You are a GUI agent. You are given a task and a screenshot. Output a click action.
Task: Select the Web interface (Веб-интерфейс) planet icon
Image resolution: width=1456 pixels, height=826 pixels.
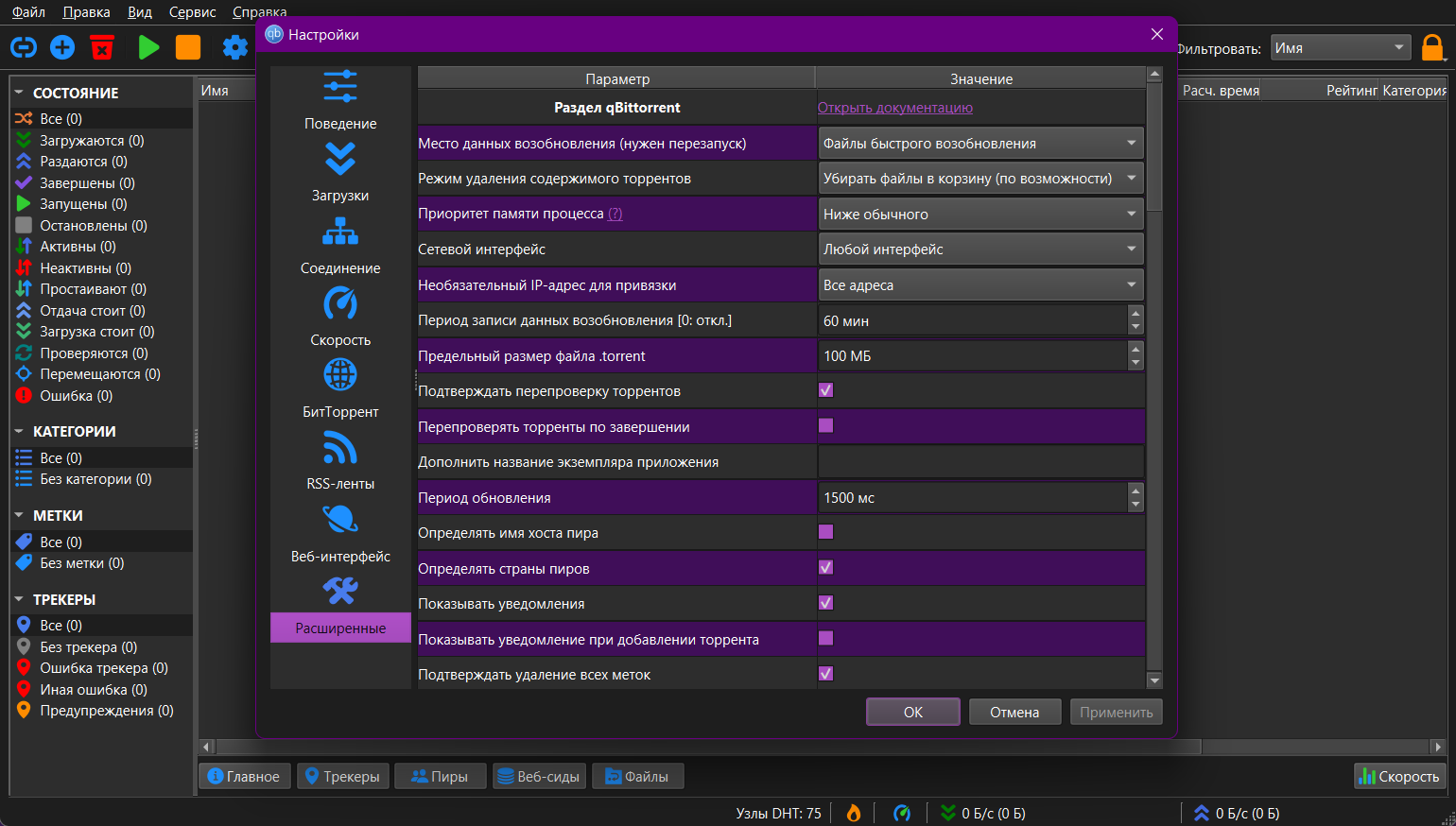(x=340, y=519)
